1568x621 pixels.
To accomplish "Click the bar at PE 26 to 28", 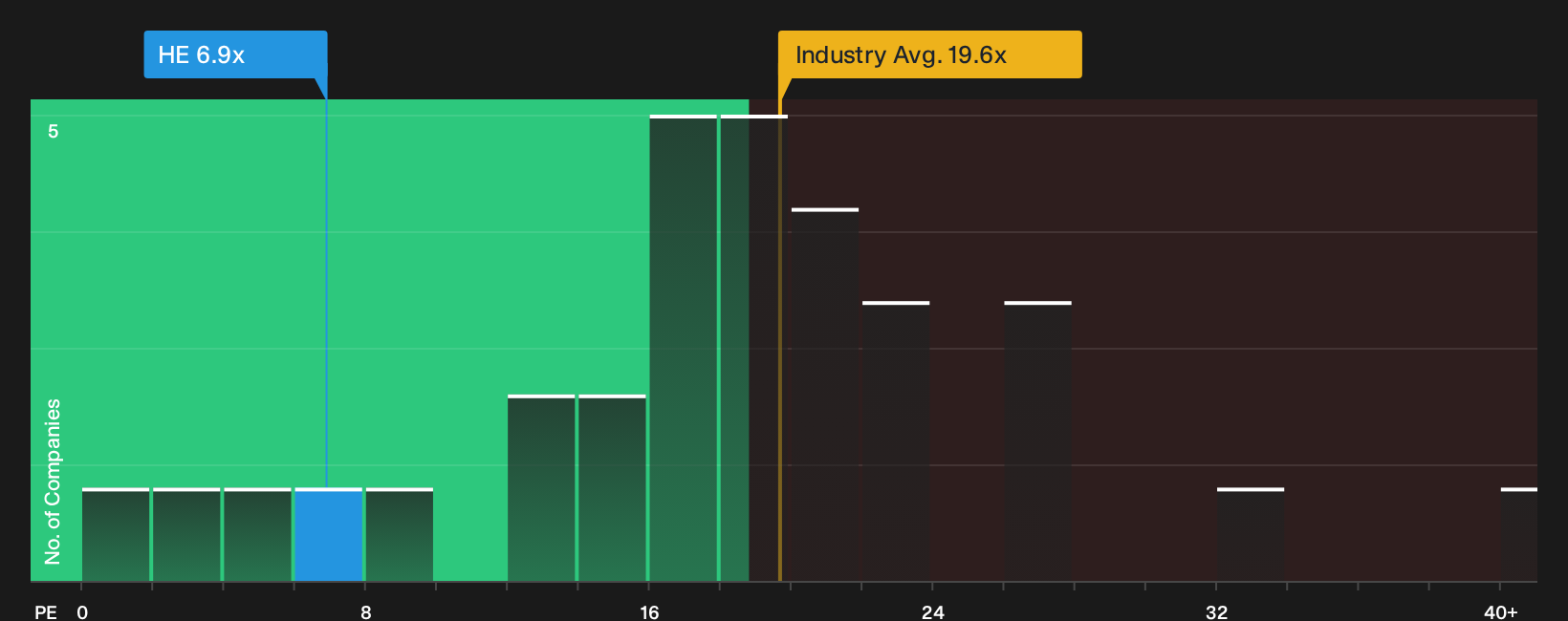I will coord(1037,441).
